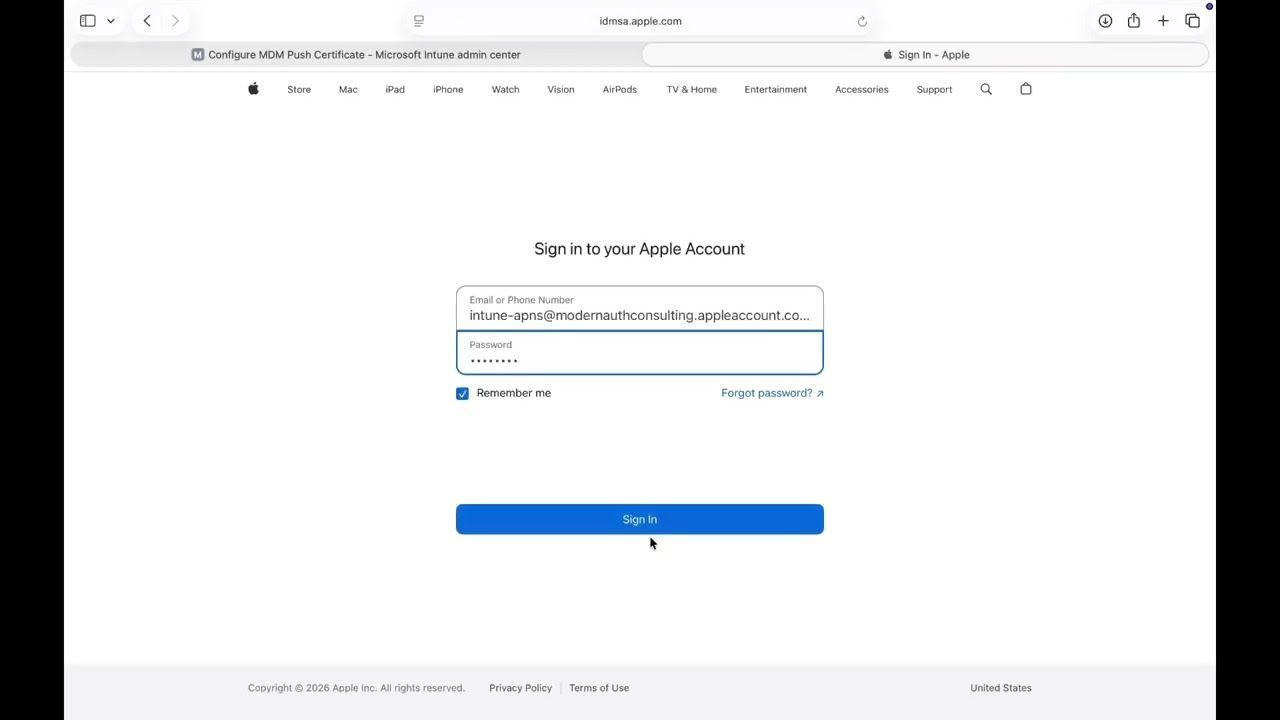Open the Share icon in toolbar
This screenshot has width=1280, height=720.
(x=1134, y=21)
